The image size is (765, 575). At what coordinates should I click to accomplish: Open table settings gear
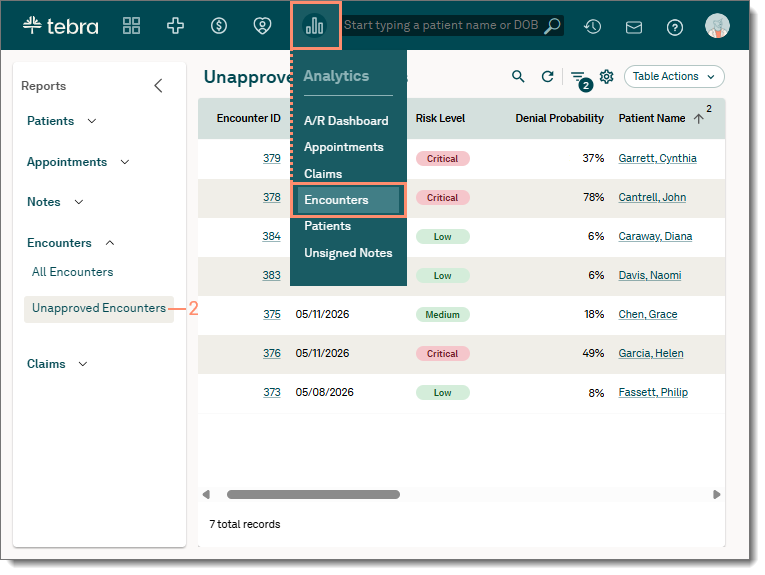[x=606, y=77]
